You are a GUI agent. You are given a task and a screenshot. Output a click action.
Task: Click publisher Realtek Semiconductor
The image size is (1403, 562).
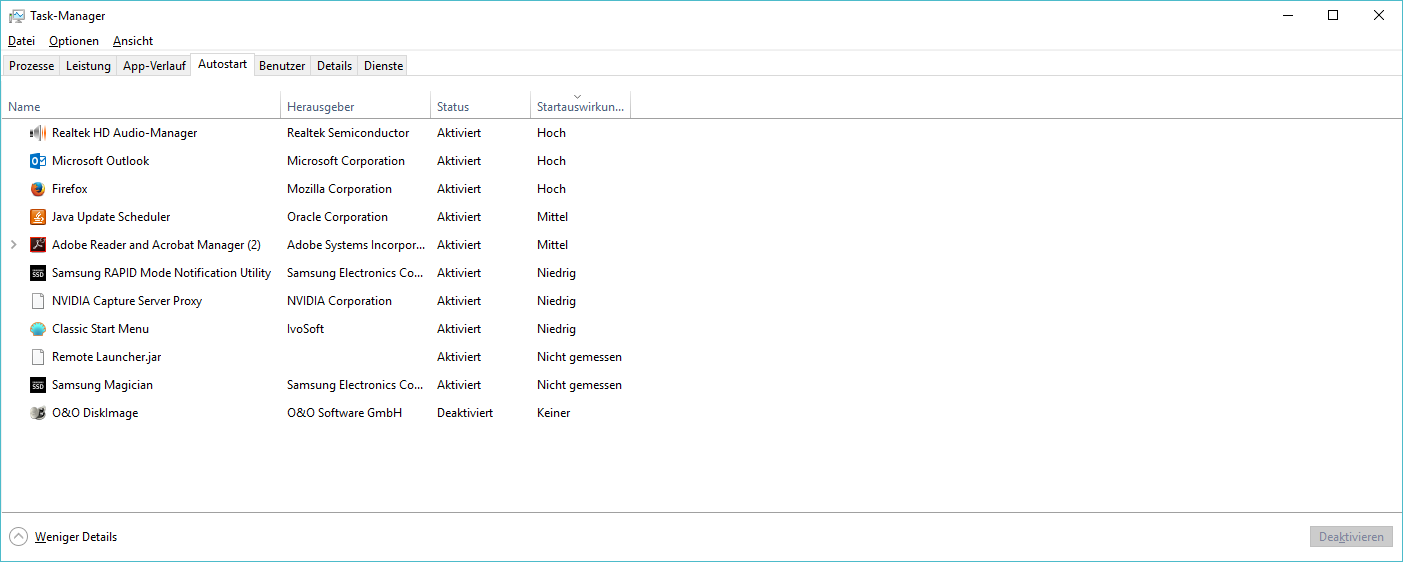(x=348, y=133)
